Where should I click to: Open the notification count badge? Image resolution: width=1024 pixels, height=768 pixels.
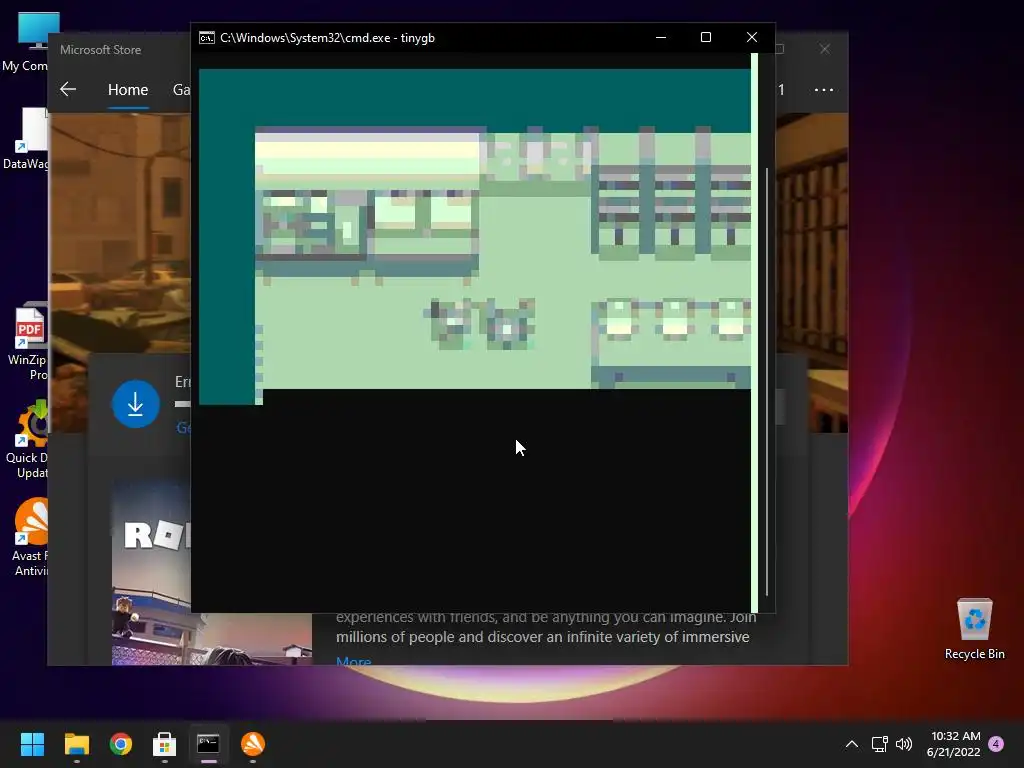(996, 744)
